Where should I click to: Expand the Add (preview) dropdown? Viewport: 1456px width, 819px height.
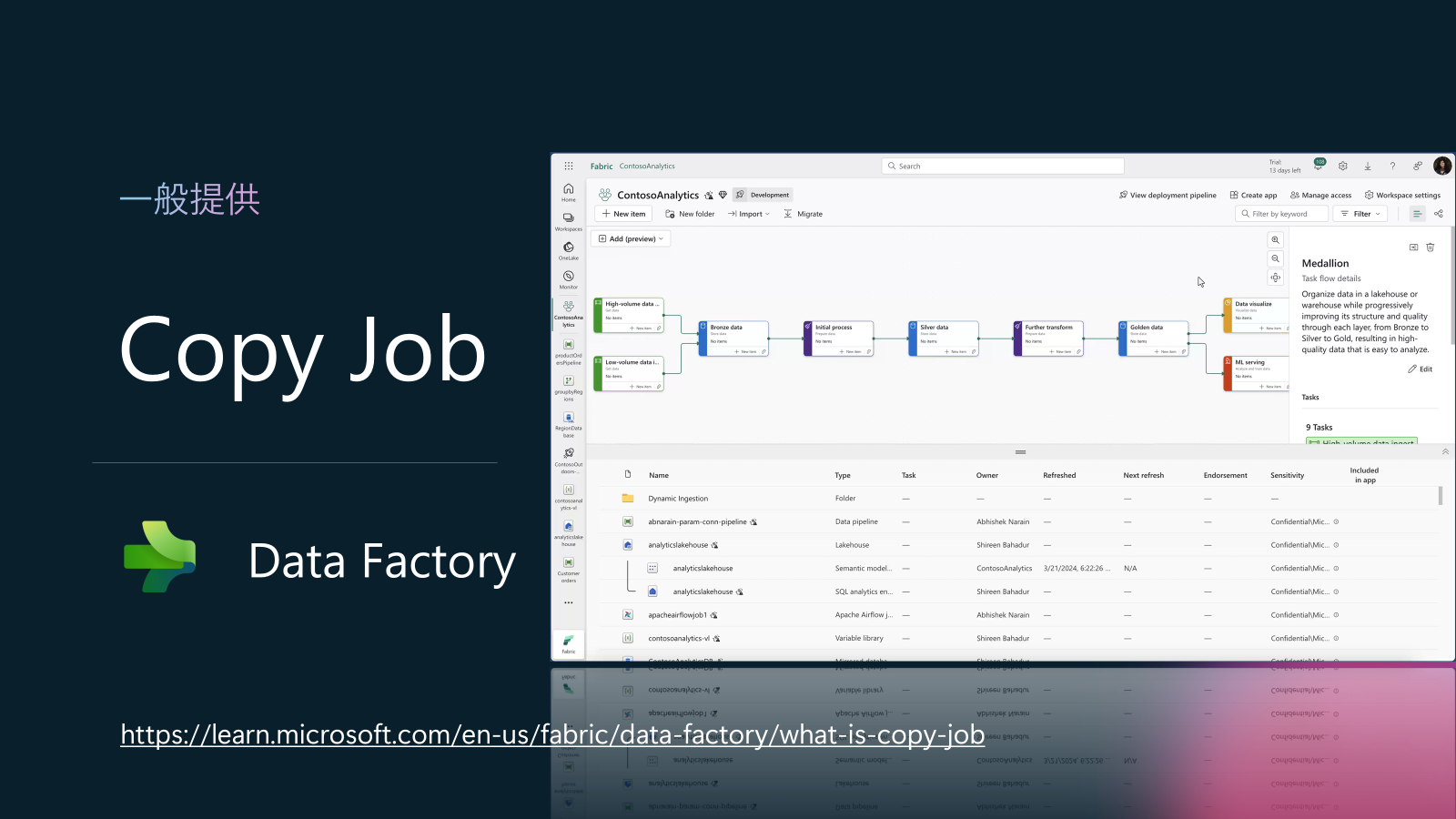(x=631, y=238)
